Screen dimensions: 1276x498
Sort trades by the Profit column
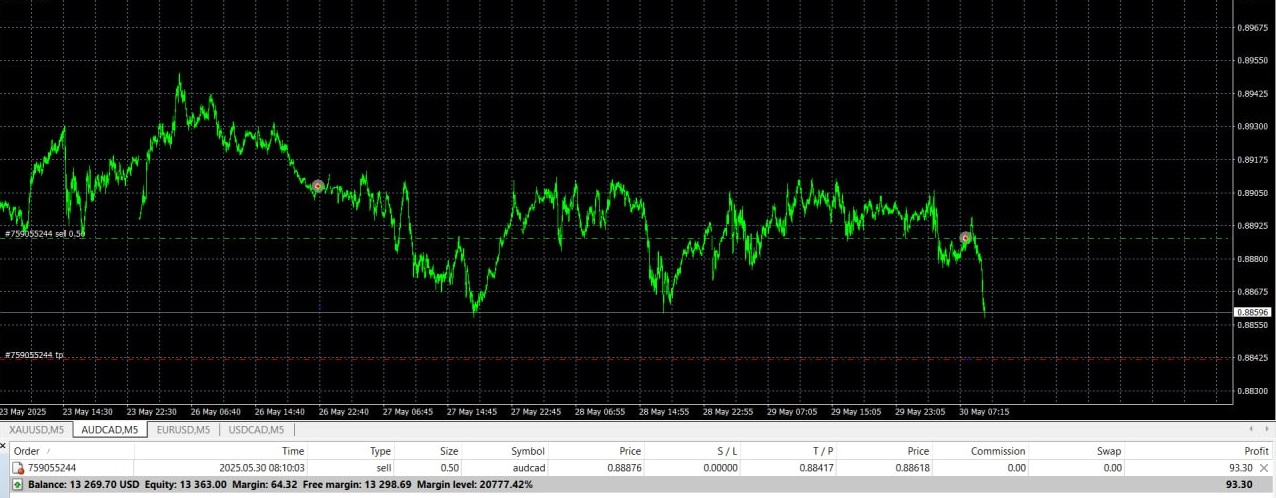coord(1255,451)
